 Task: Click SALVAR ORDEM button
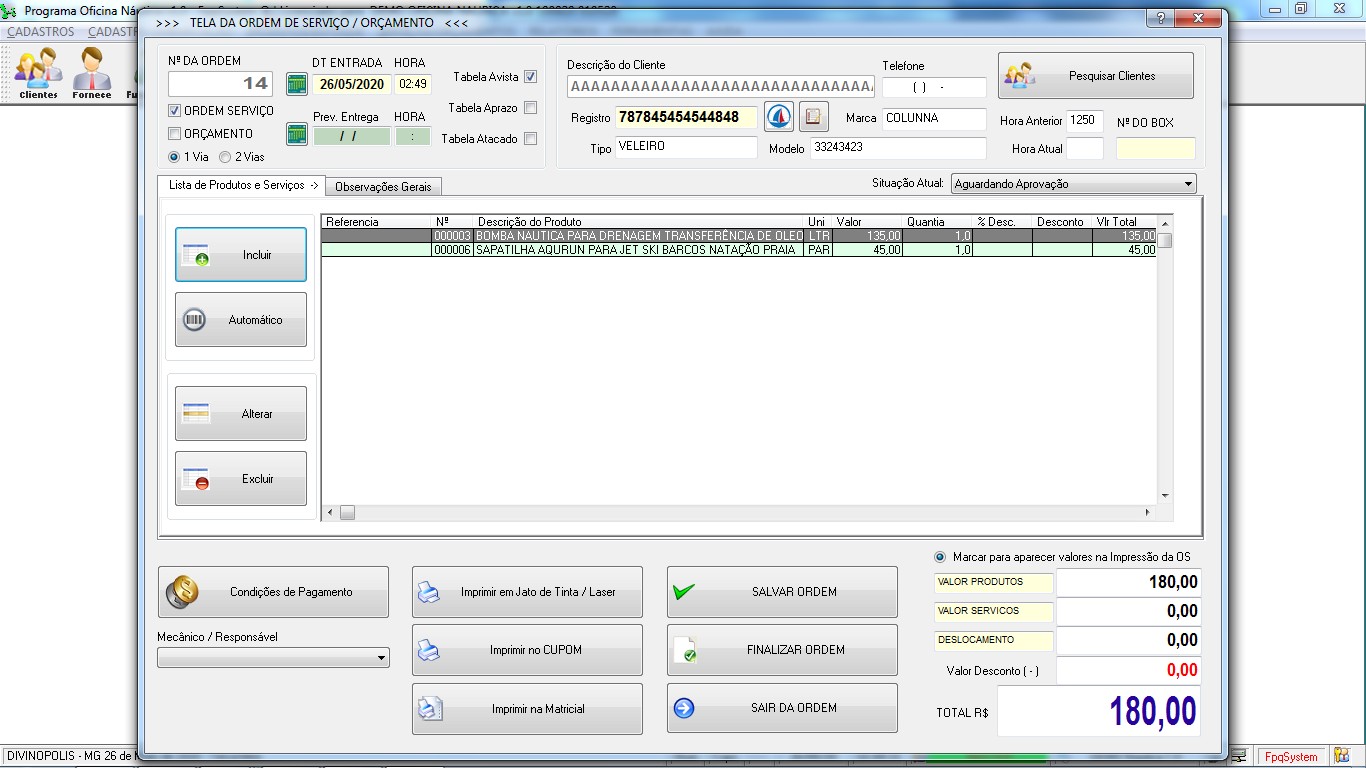pos(782,592)
